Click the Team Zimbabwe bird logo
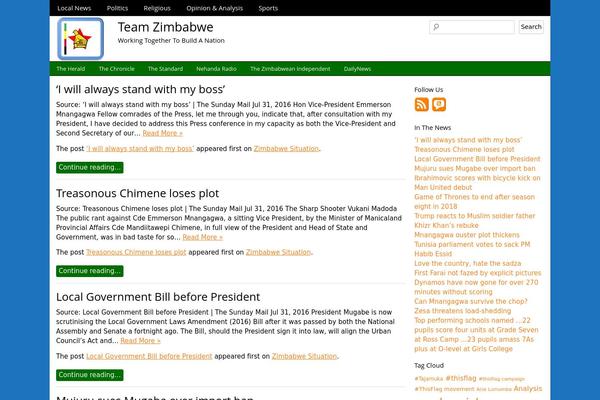This screenshot has width=600, height=400. (x=80, y=39)
